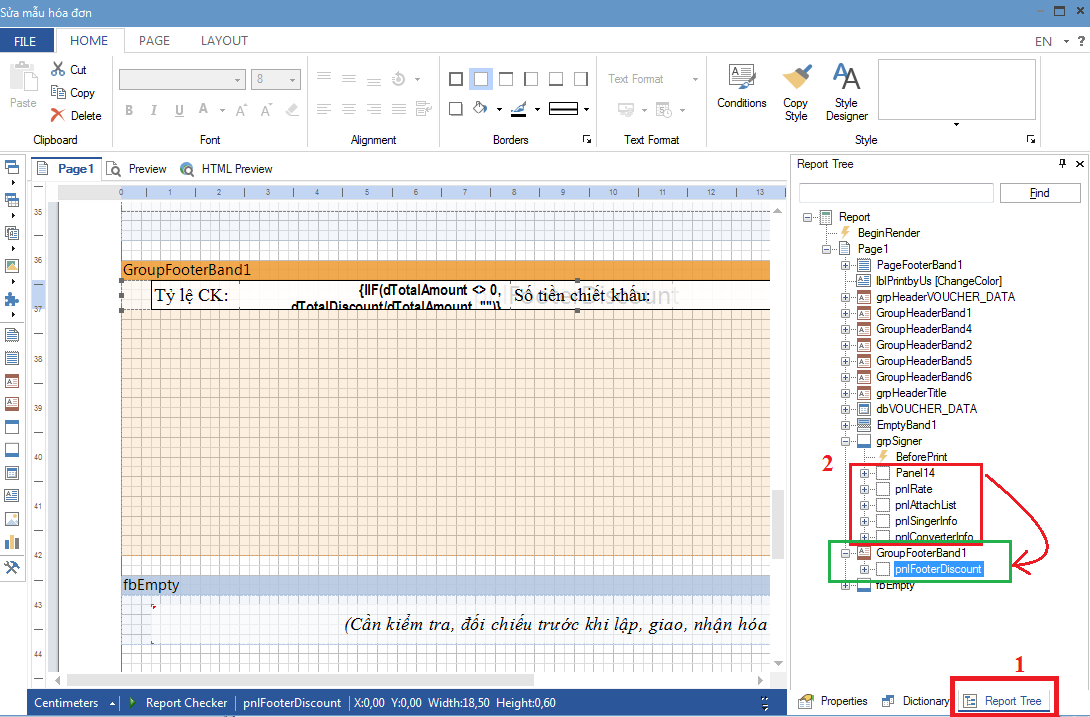Toggle checkbox next to pnlSingerInfo

tap(883, 521)
